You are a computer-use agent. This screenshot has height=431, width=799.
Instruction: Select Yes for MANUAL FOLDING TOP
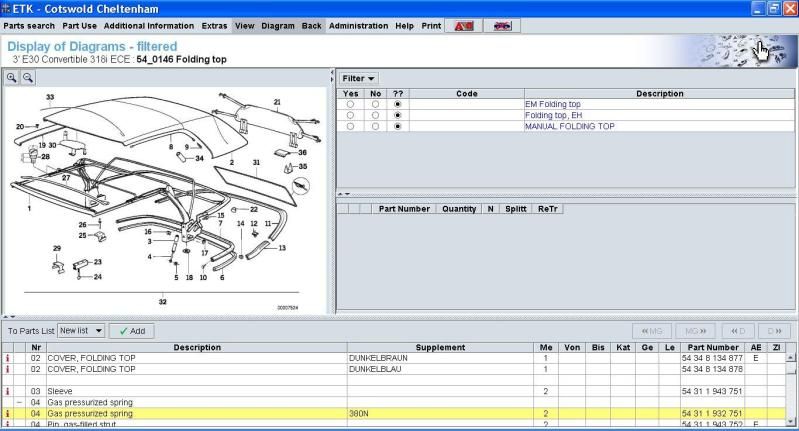click(x=350, y=126)
